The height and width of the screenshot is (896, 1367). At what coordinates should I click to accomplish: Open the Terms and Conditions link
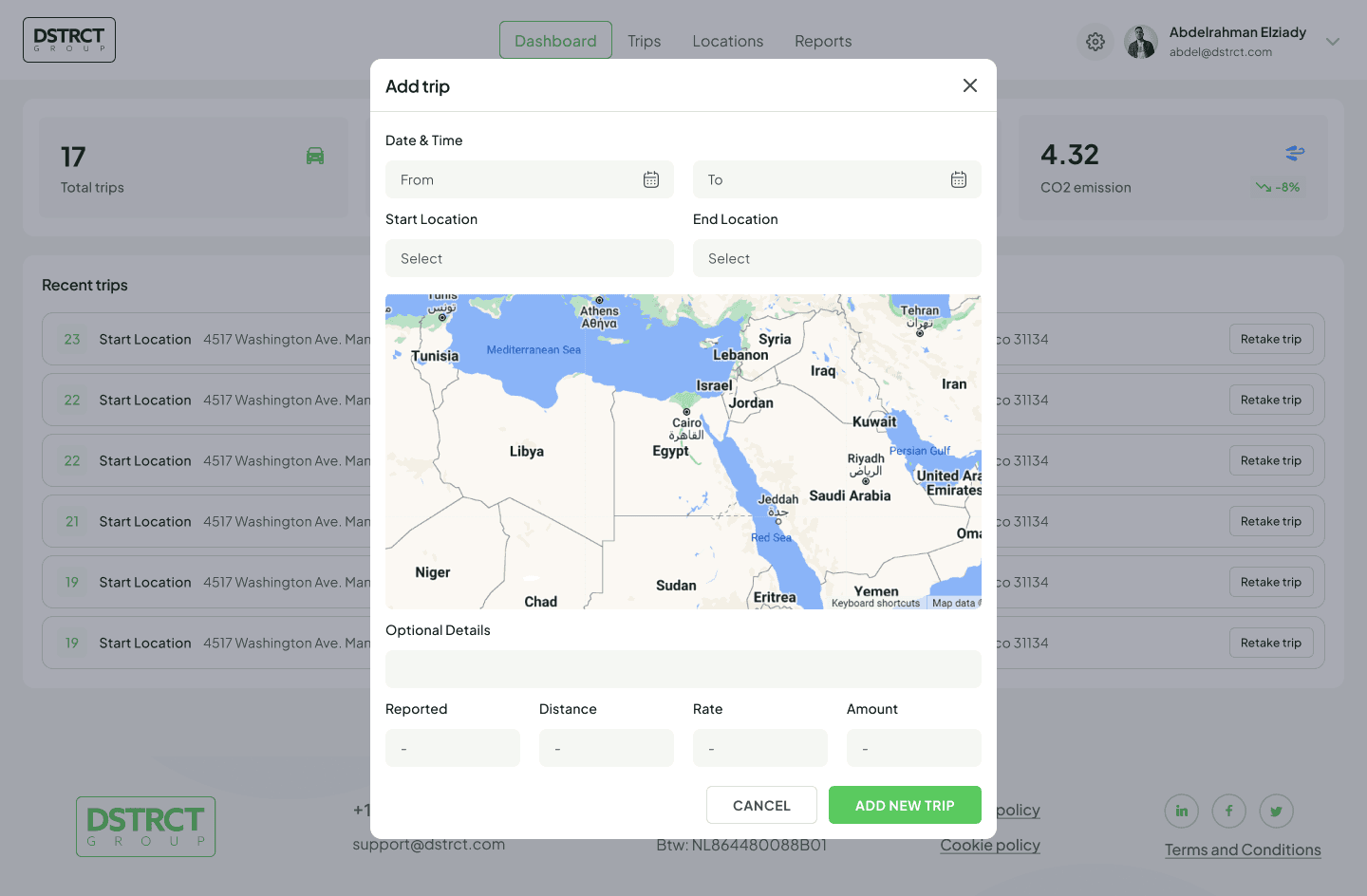1243,849
